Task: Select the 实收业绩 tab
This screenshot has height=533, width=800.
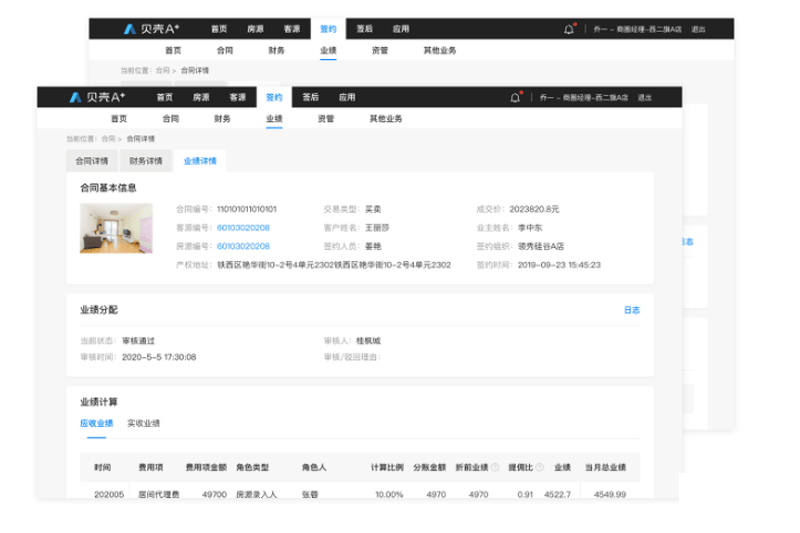Action: [x=143, y=423]
